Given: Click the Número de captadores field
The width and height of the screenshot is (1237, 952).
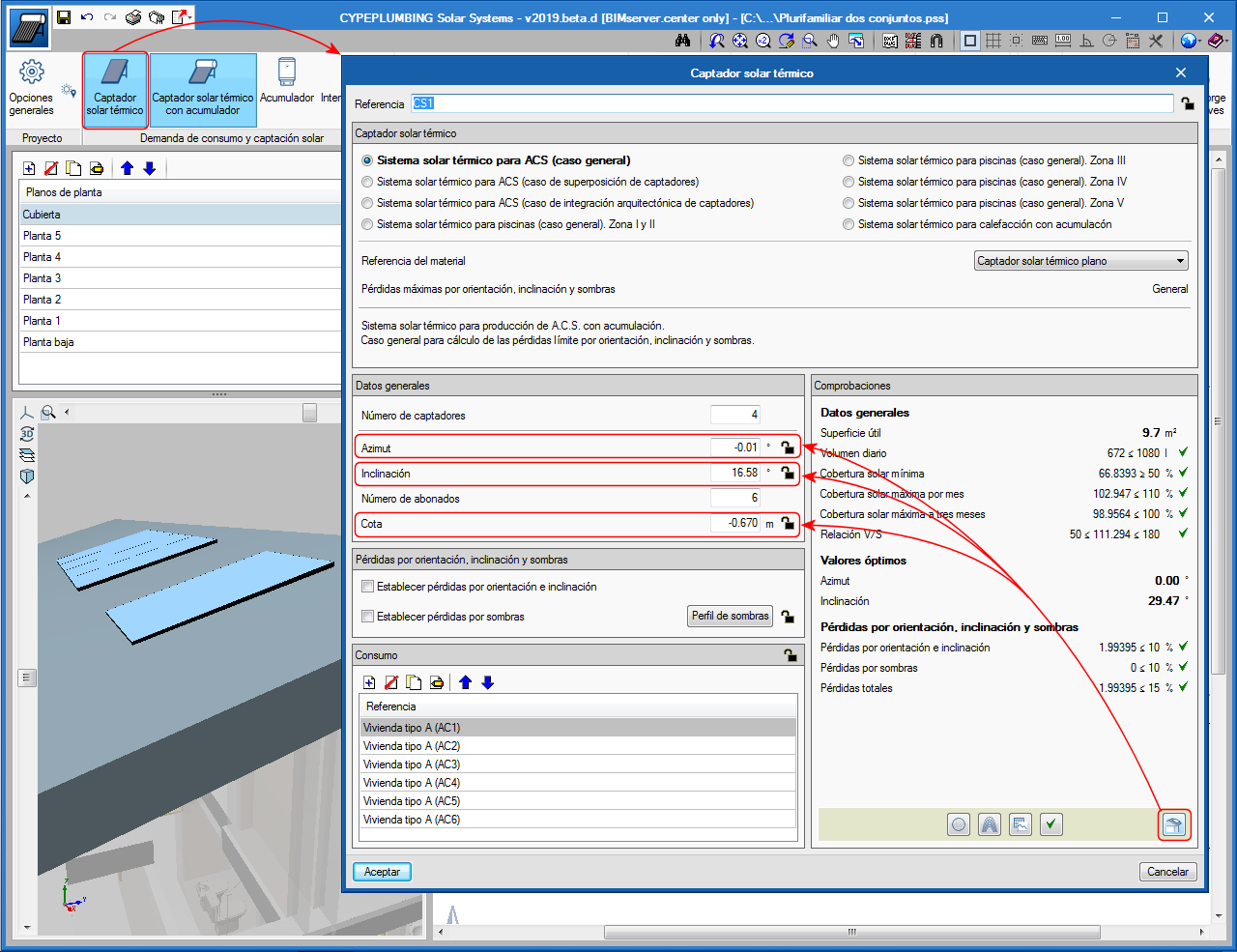Looking at the screenshot, I should click(x=735, y=415).
